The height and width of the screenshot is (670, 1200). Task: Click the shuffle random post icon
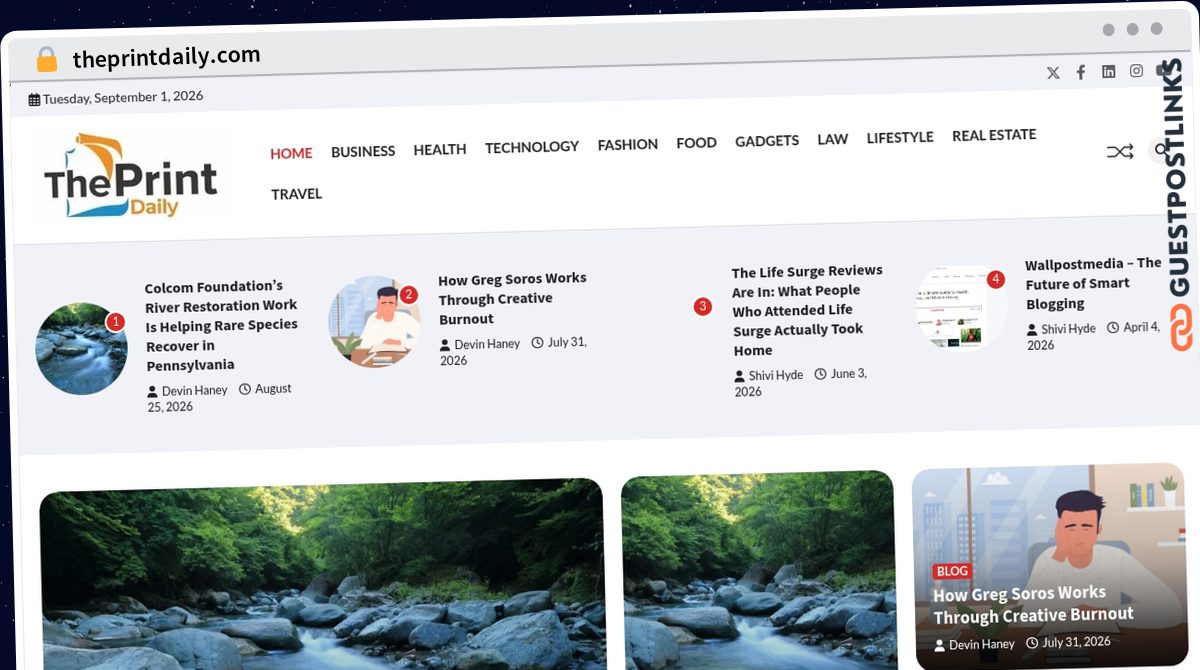point(1120,152)
